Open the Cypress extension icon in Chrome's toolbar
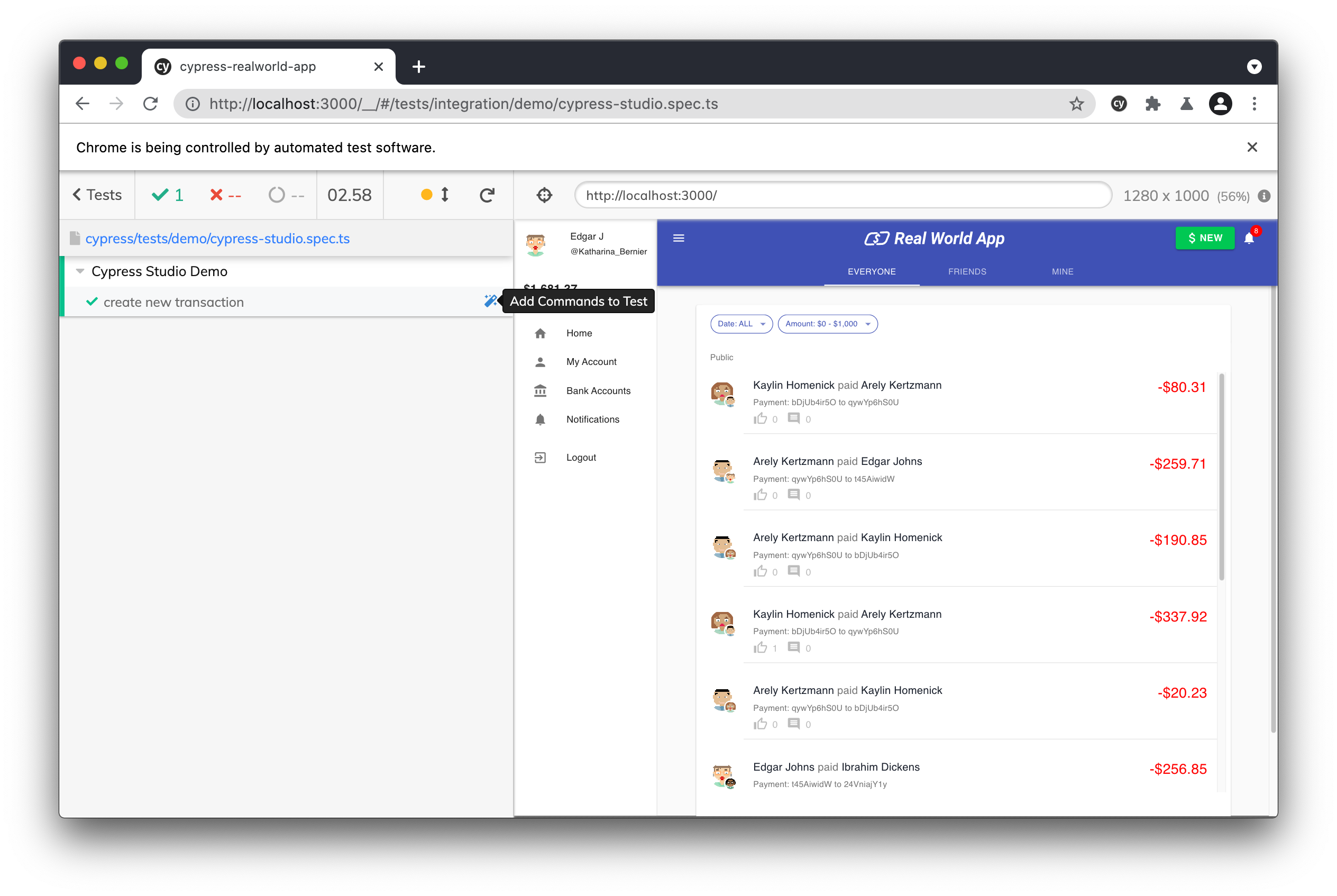The height and width of the screenshot is (896, 1337). [1119, 104]
